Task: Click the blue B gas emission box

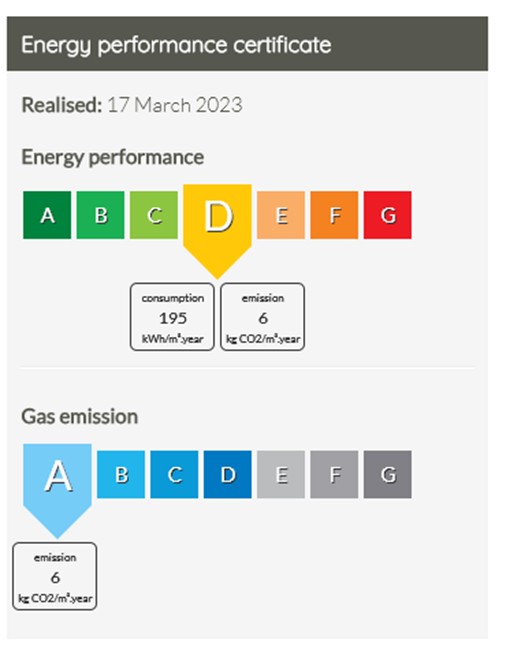Action: pos(121,474)
